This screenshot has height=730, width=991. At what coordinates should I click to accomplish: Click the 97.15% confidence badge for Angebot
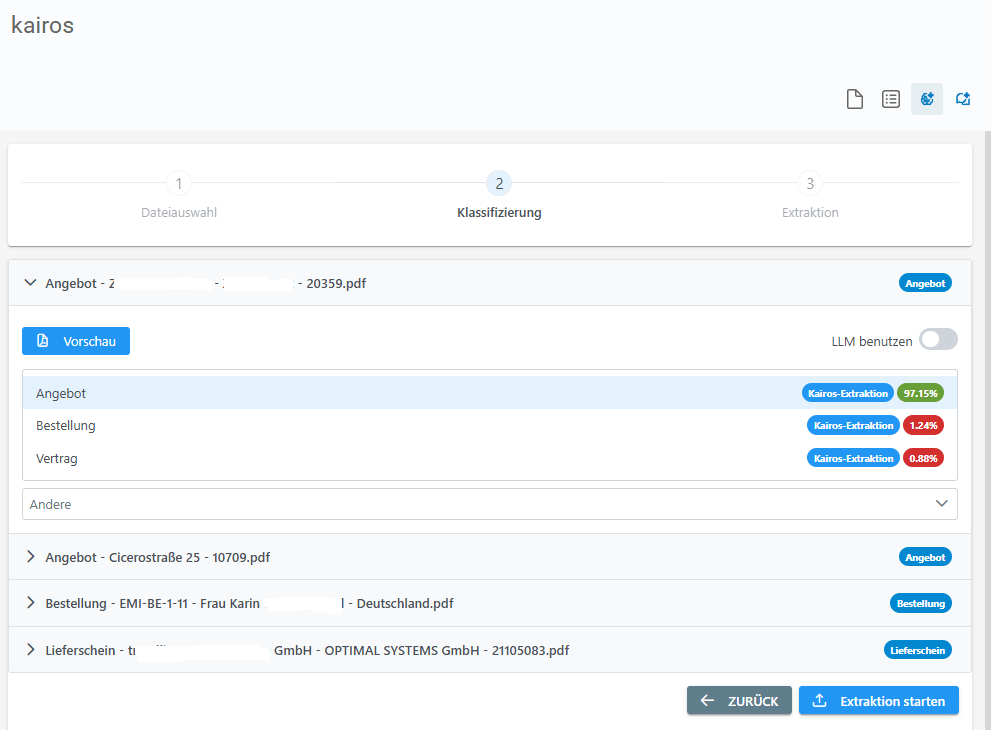pos(920,393)
